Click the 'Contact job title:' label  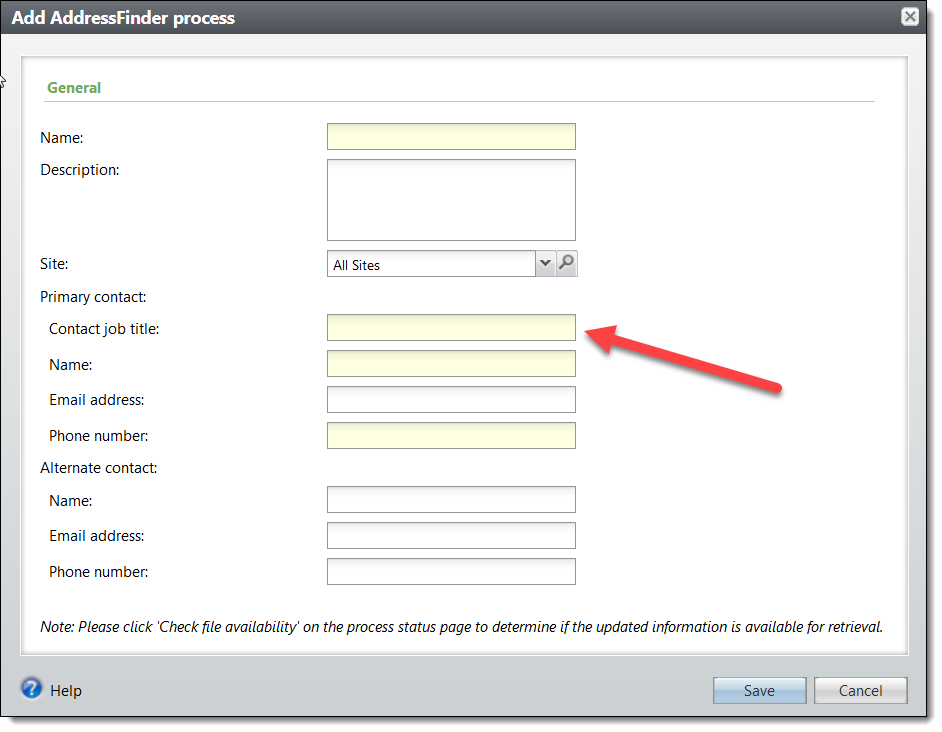104,329
